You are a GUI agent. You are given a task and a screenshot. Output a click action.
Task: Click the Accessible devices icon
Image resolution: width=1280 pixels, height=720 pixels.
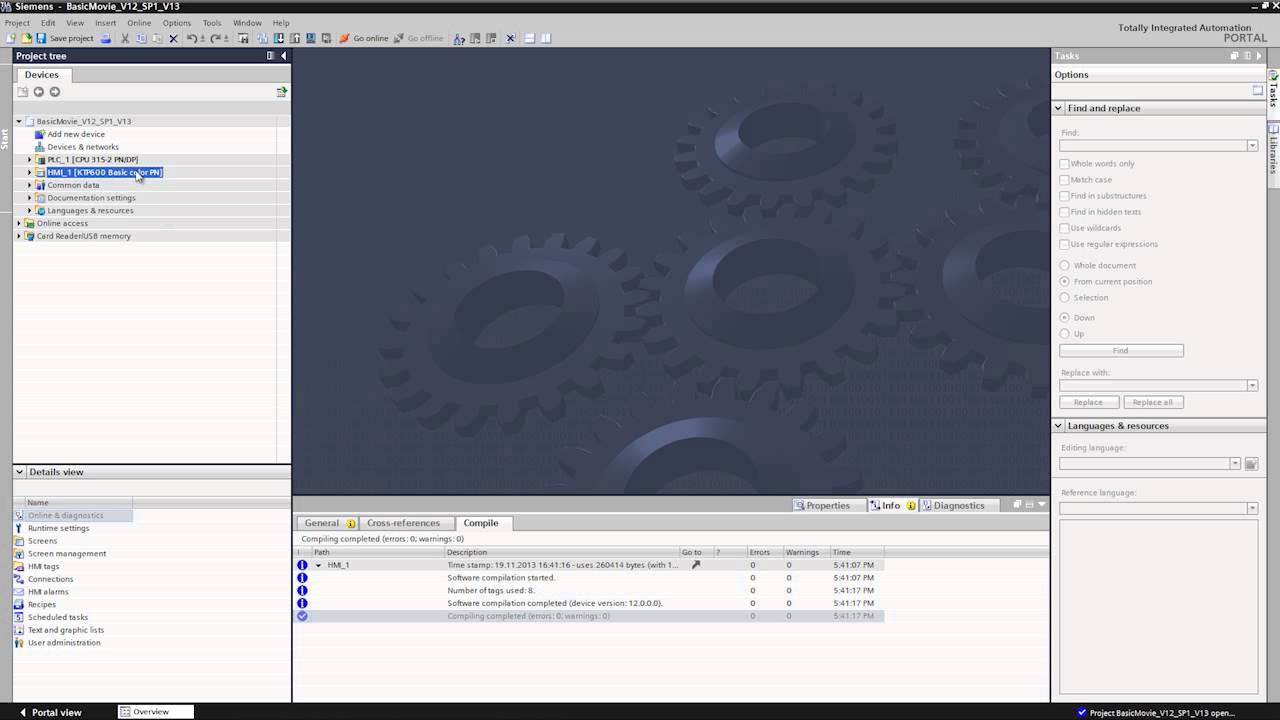(x=459, y=38)
